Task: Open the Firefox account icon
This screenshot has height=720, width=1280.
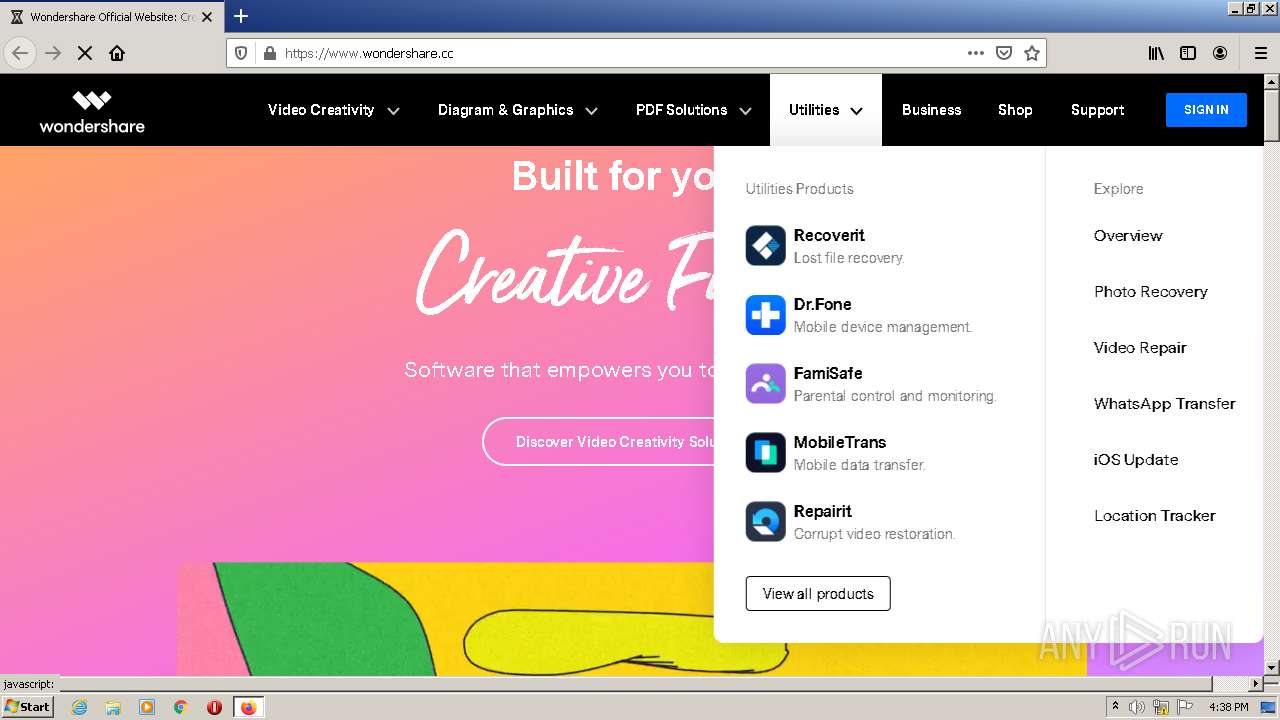Action: pyautogui.click(x=1220, y=53)
